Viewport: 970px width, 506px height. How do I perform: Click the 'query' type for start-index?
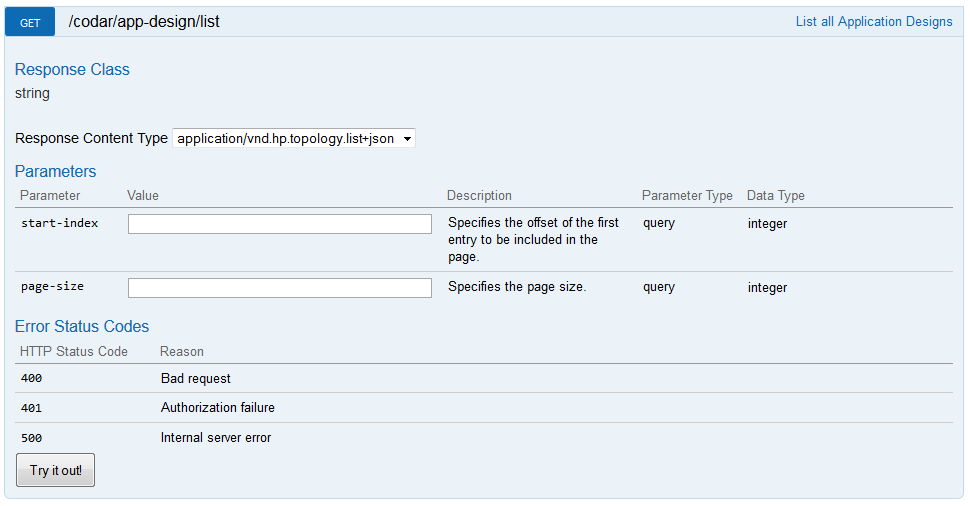[x=659, y=223]
